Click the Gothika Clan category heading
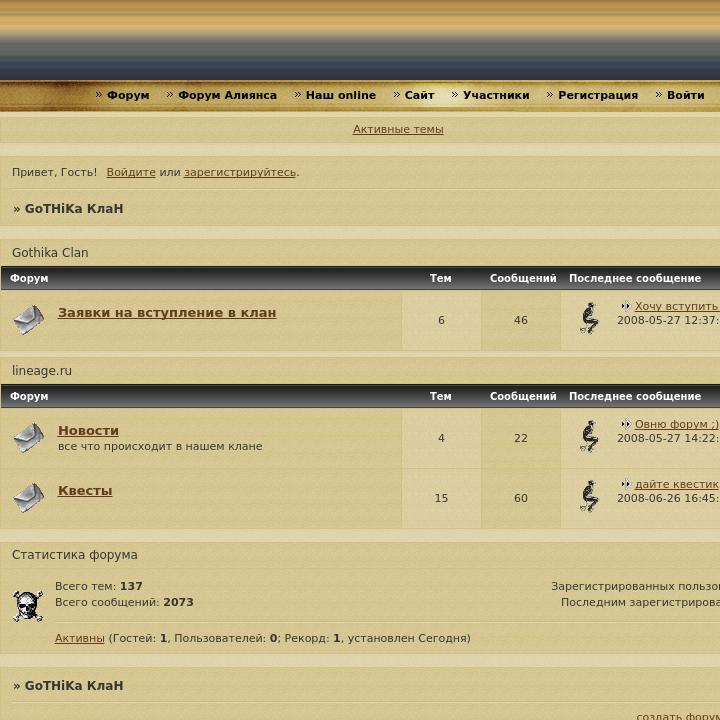The width and height of the screenshot is (720, 720). point(50,253)
